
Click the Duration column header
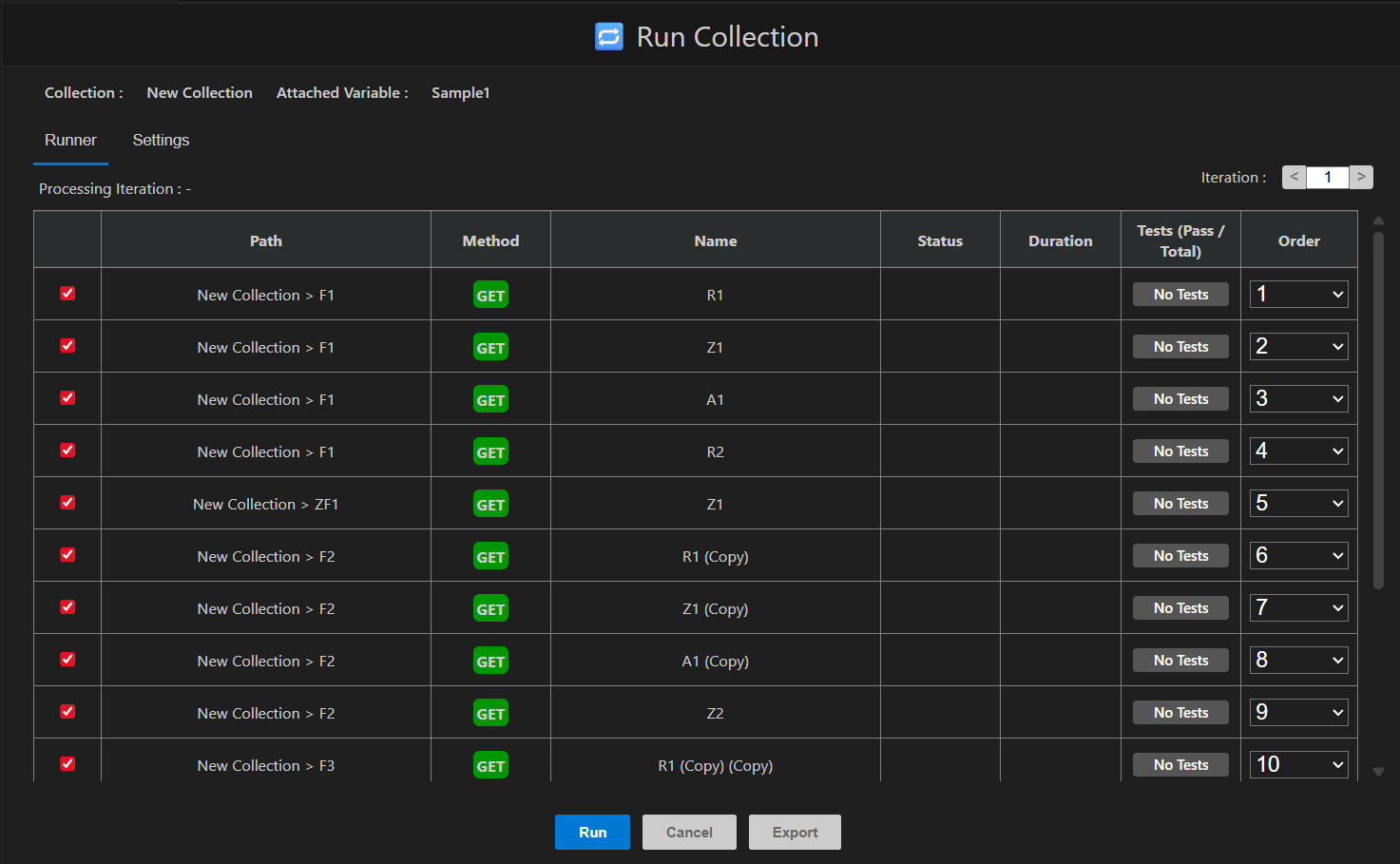[1061, 240]
